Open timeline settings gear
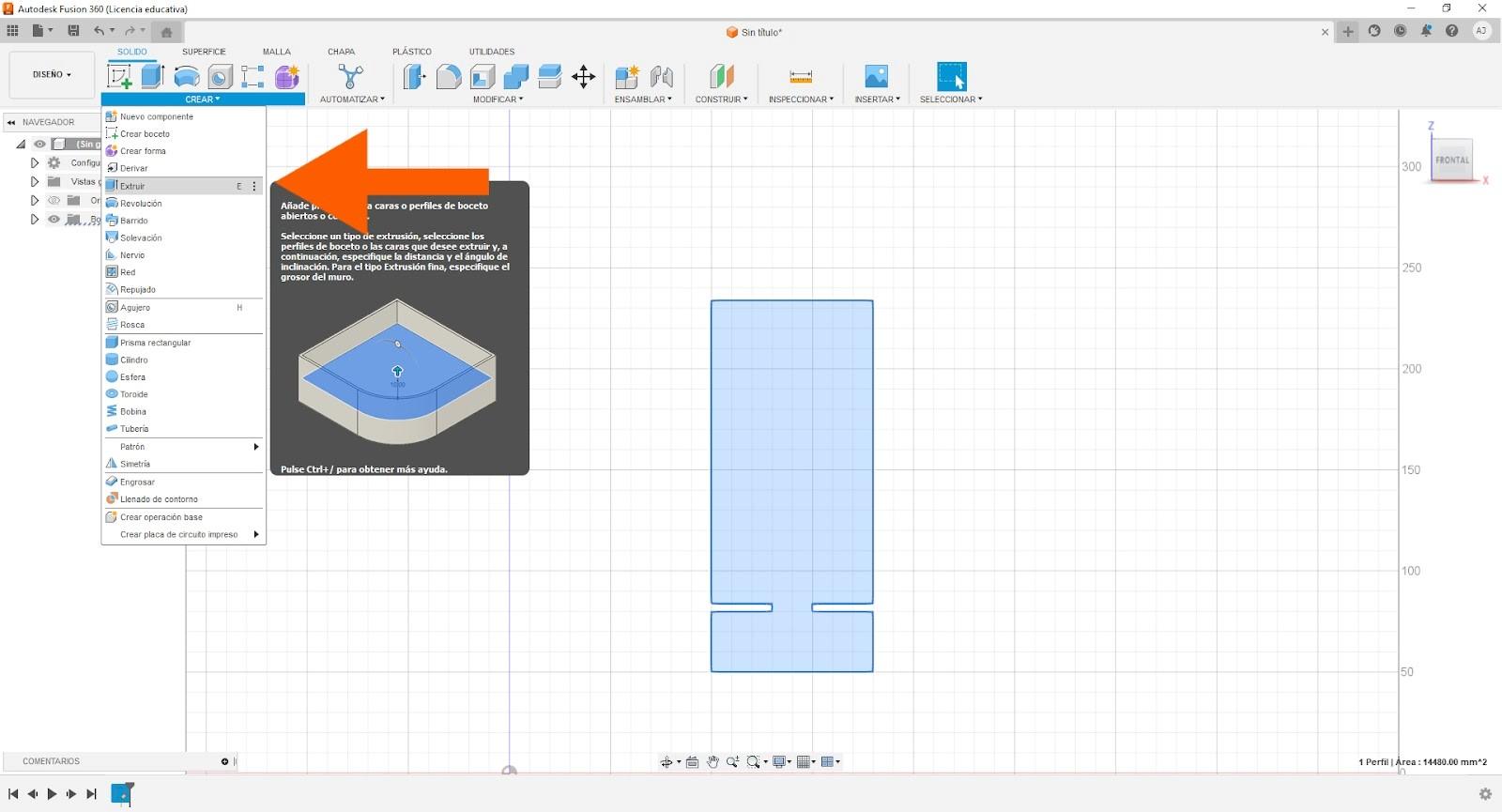Viewport: 1502px width, 812px height. 1485,794
